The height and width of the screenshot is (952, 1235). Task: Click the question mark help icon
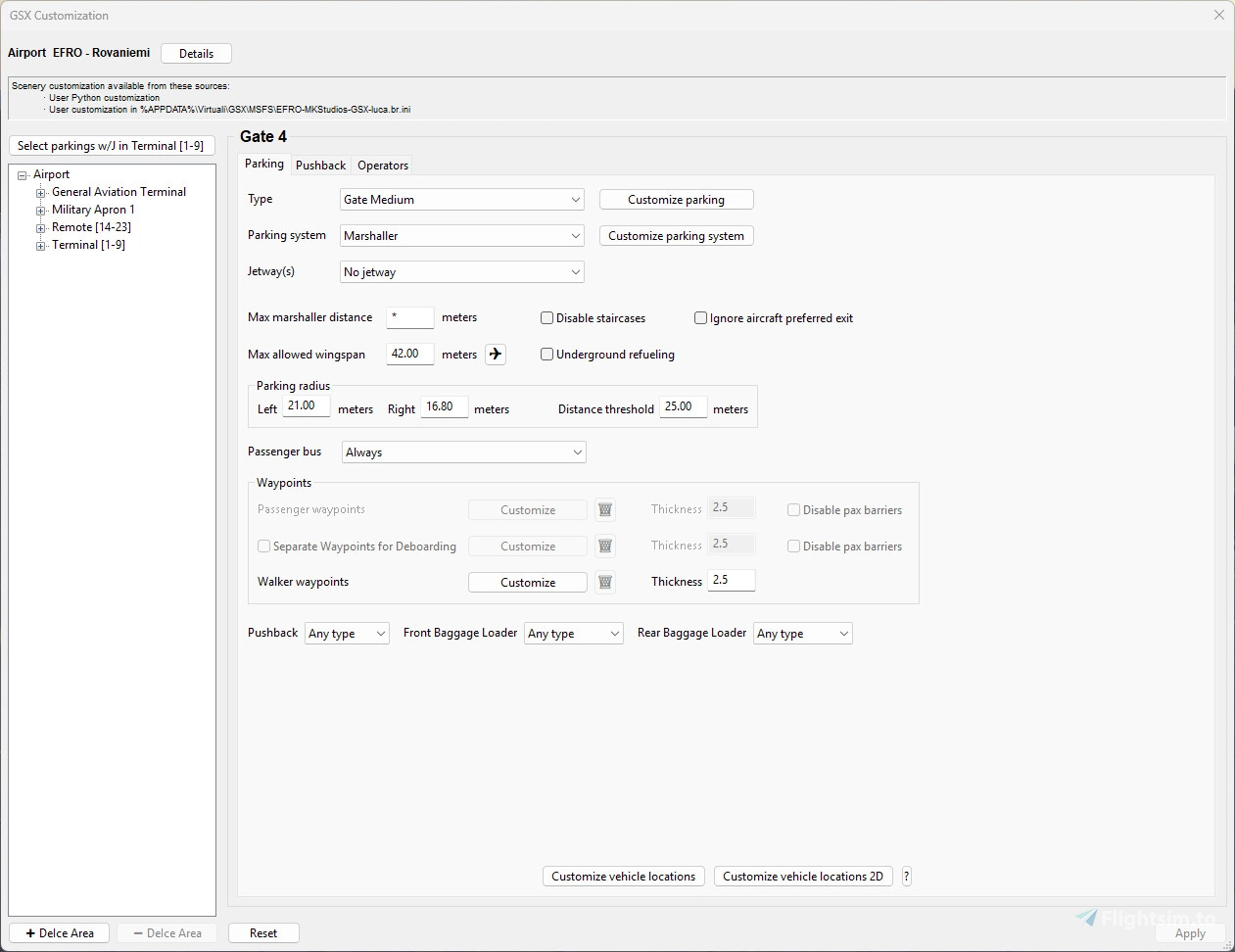(x=906, y=876)
